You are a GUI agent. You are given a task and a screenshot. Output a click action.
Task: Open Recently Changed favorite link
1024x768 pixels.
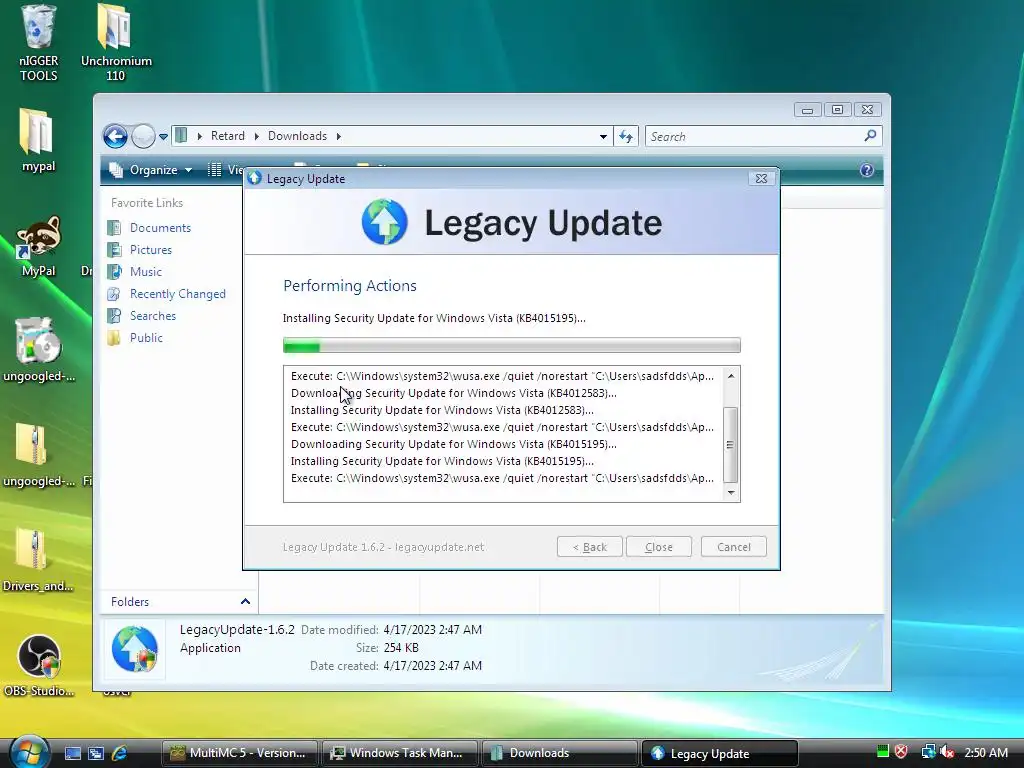[x=178, y=294]
